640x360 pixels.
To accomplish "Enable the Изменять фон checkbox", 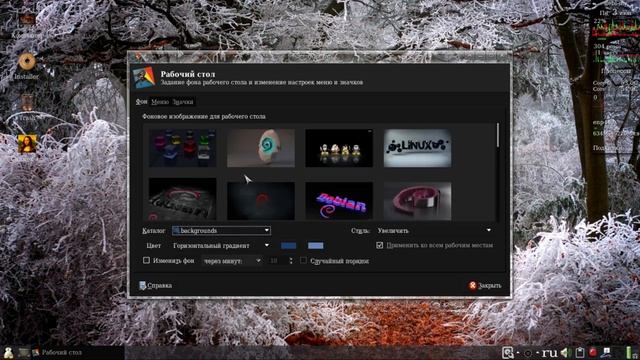I will pos(146,260).
